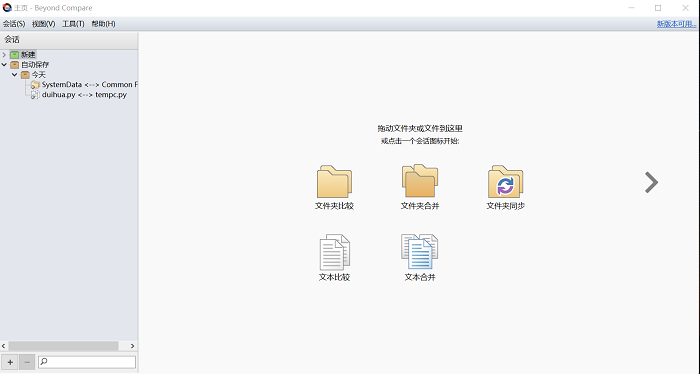Click the 今天 folder icon
The image size is (700, 374).
coord(25,75)
